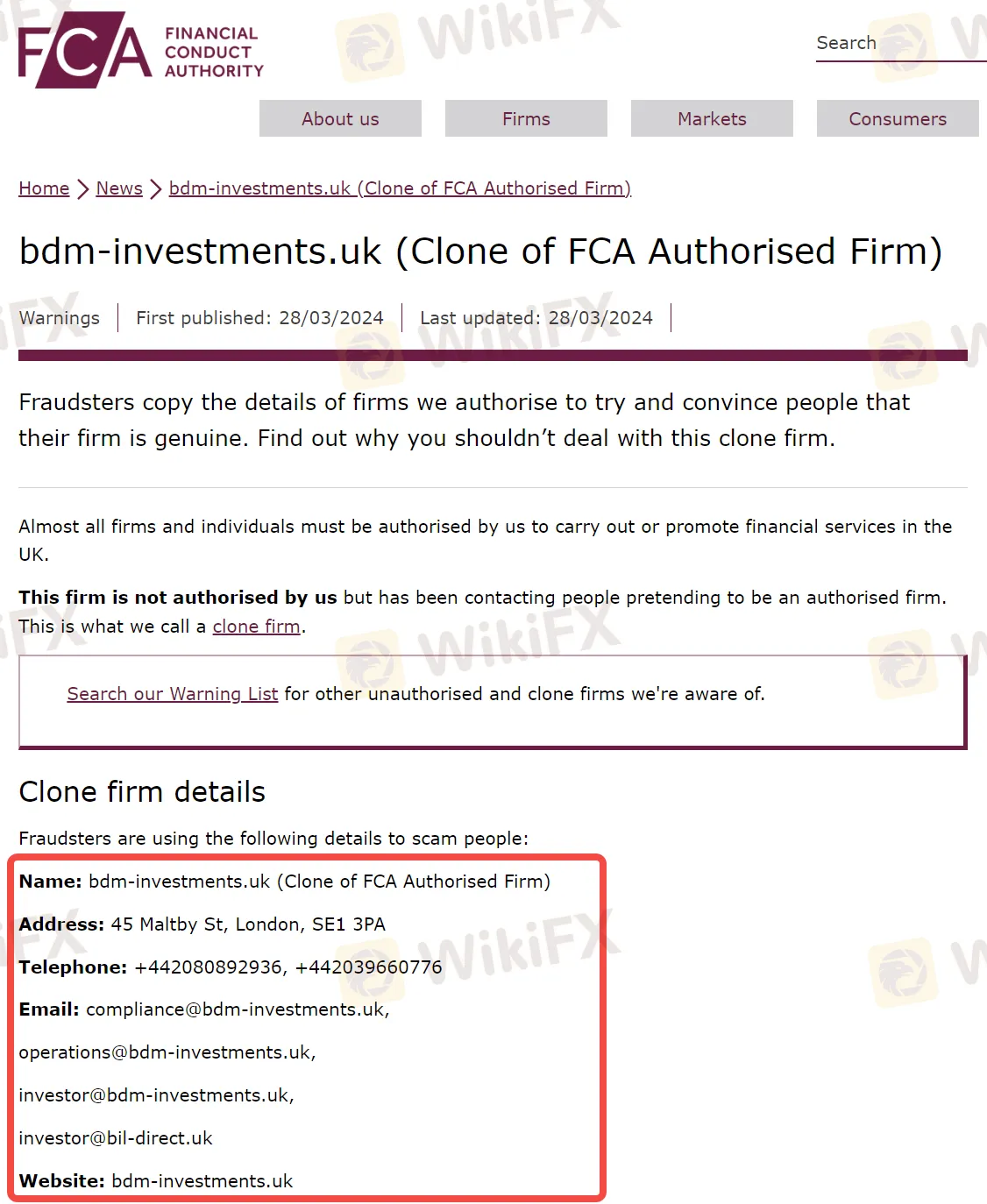Follow the 'clone firm' link
987x1204 pixels.
pyautogui.click(x=256, y=627)
